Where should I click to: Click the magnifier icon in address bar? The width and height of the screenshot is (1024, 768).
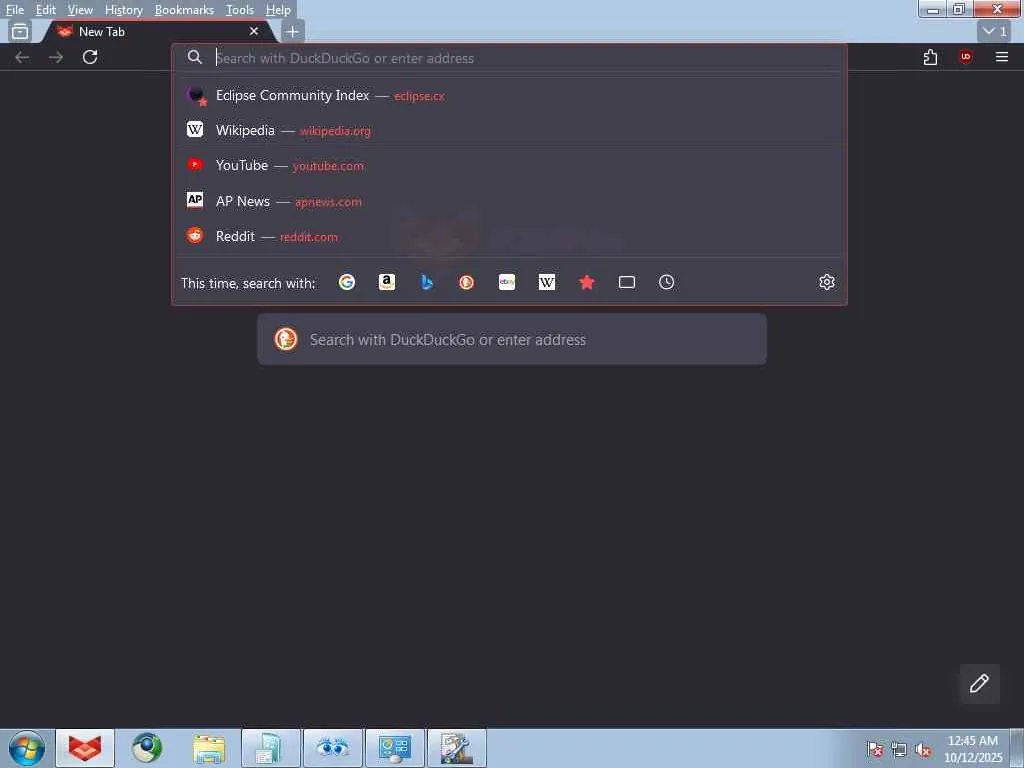click(195, 57)
